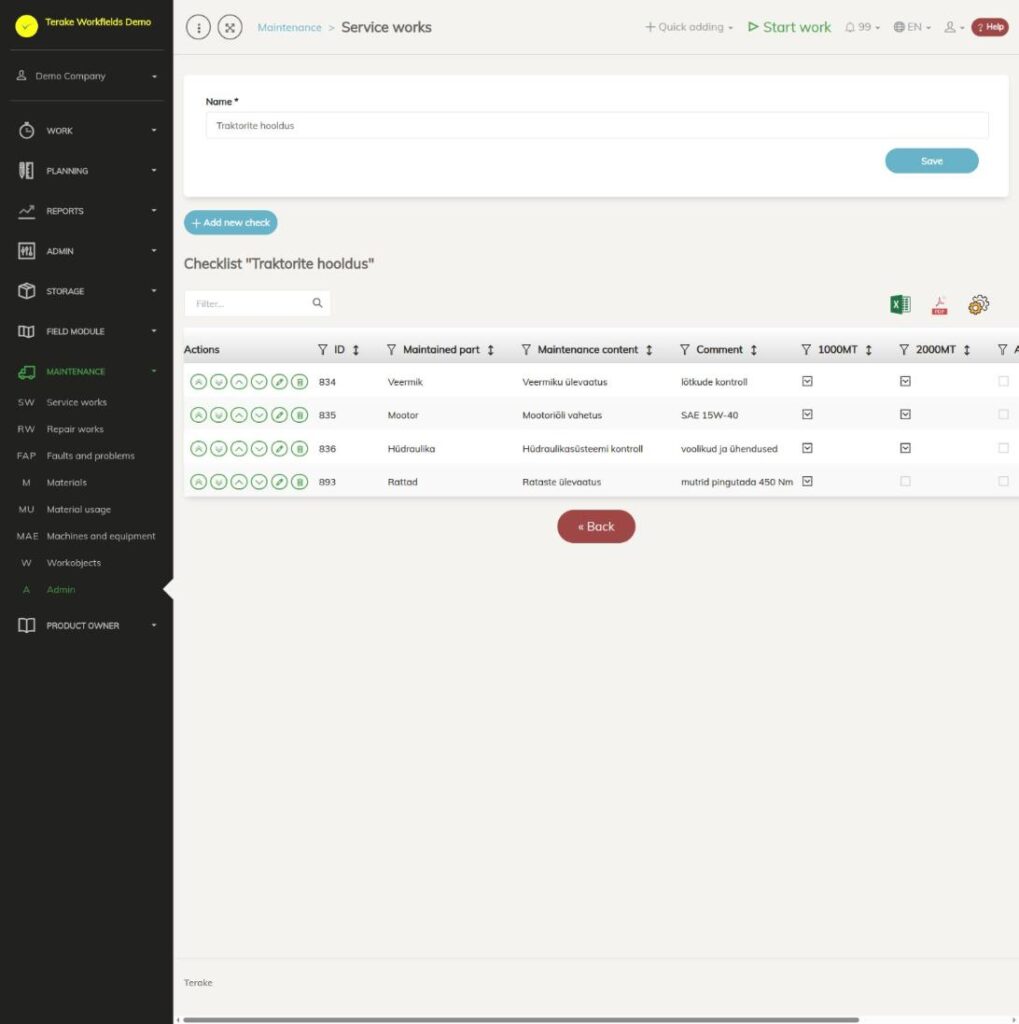Viewport: 1019px width, 1024px height.
Task: Delete the Mootor row using the trash icon
Action: 299,415
